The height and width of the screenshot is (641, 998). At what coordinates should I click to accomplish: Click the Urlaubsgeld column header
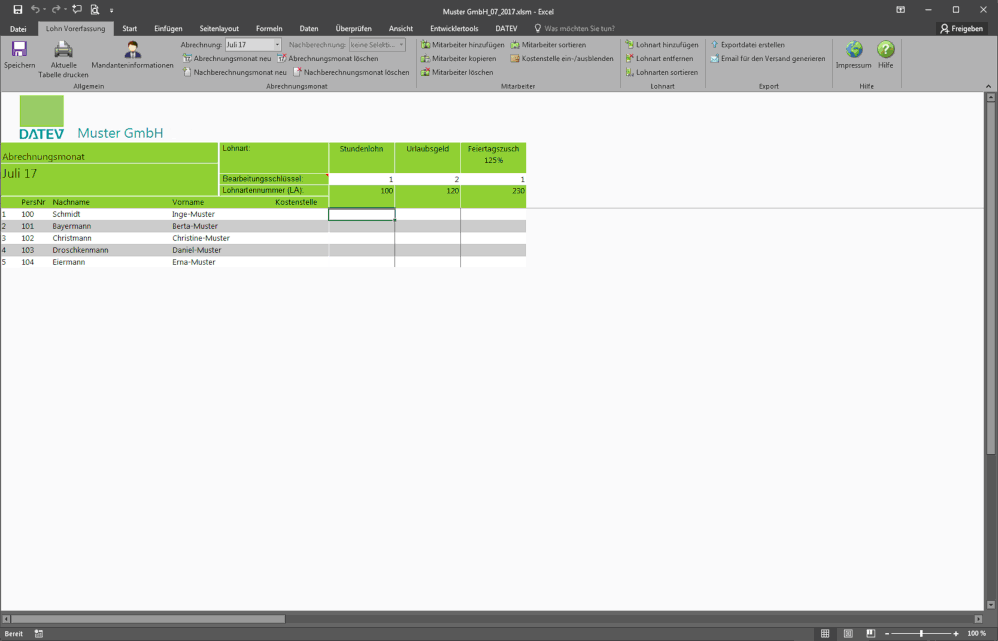click(428, 157)
